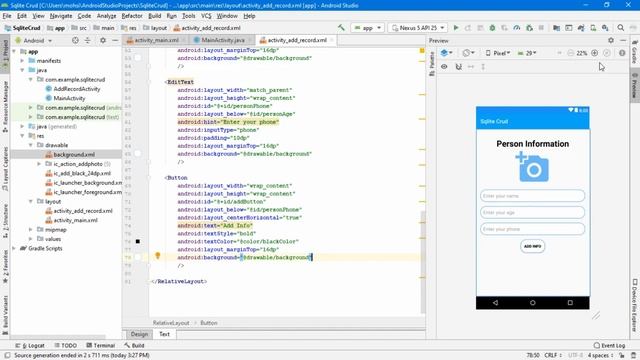Open the AVD Manager phone icon

(593, 28)
